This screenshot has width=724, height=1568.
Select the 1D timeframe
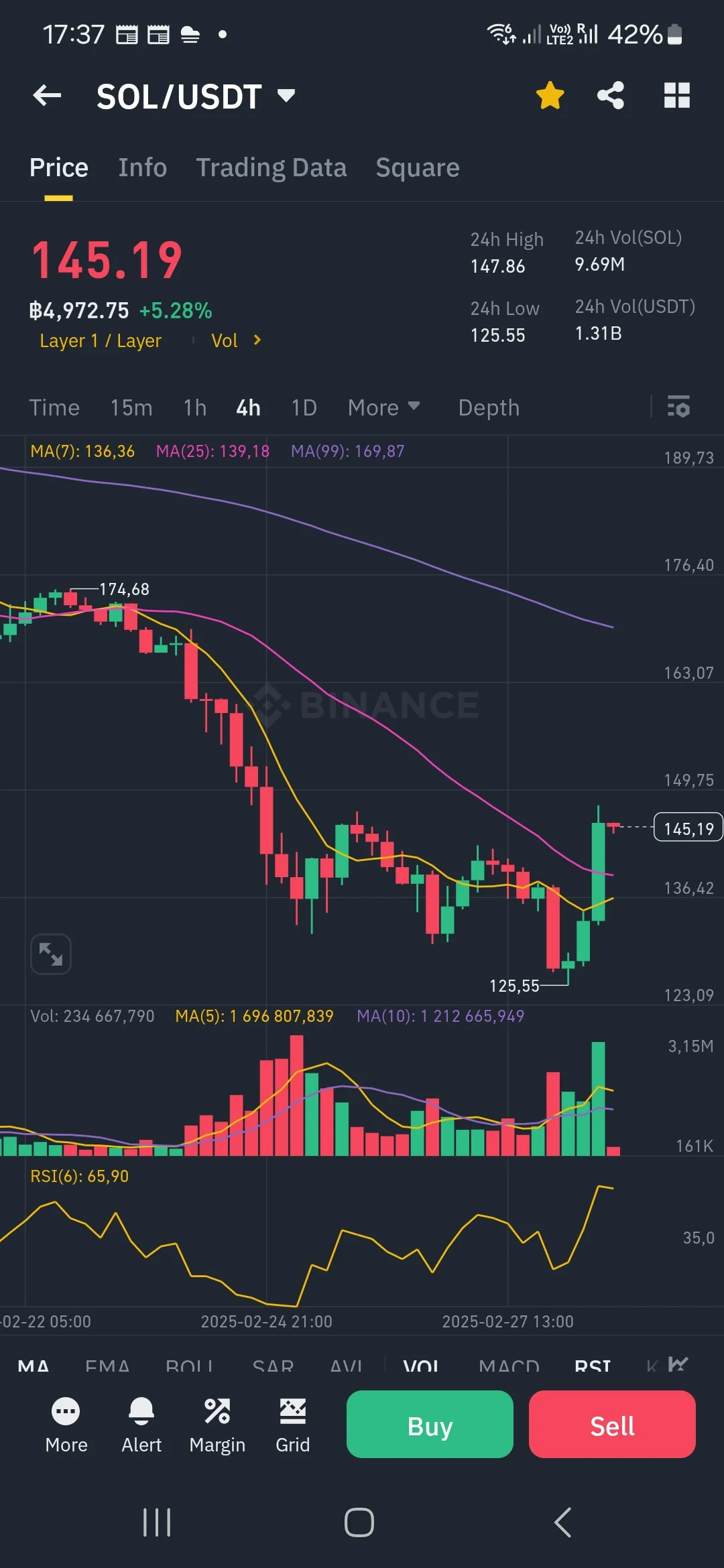click(303, 407)
